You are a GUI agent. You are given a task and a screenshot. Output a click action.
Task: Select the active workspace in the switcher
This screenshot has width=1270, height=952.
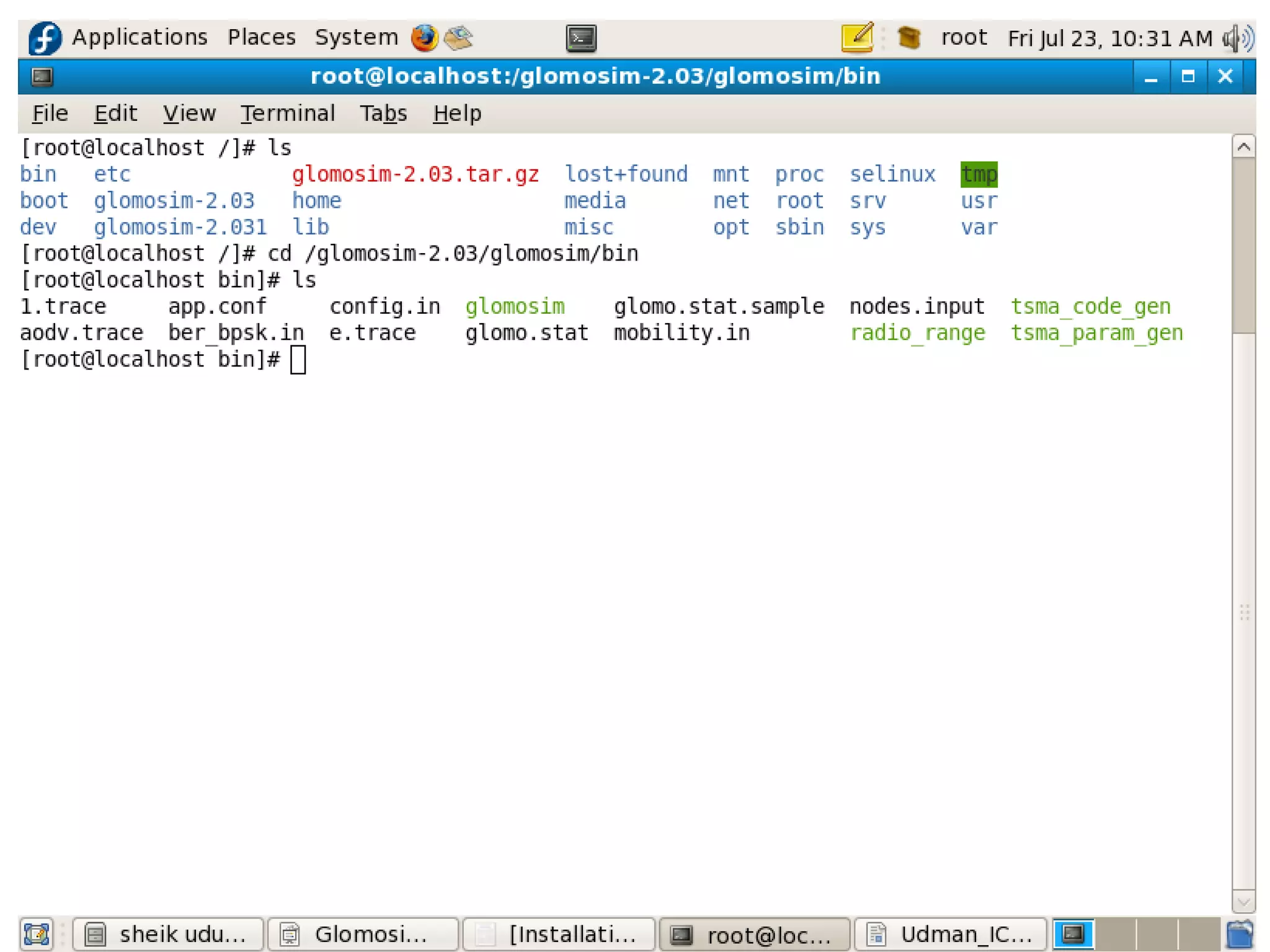1073,934
